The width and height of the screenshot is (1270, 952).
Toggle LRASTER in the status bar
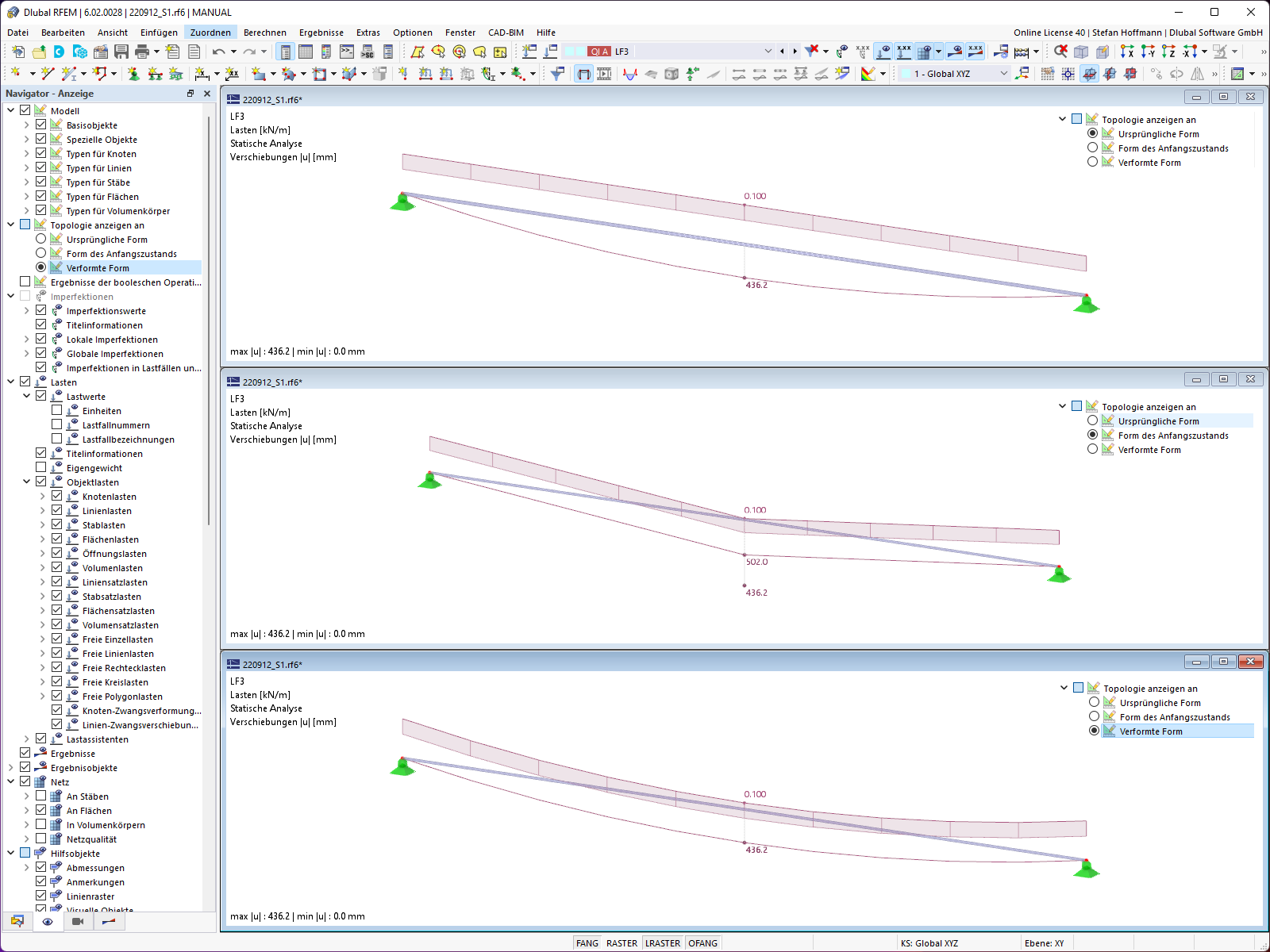663,943
